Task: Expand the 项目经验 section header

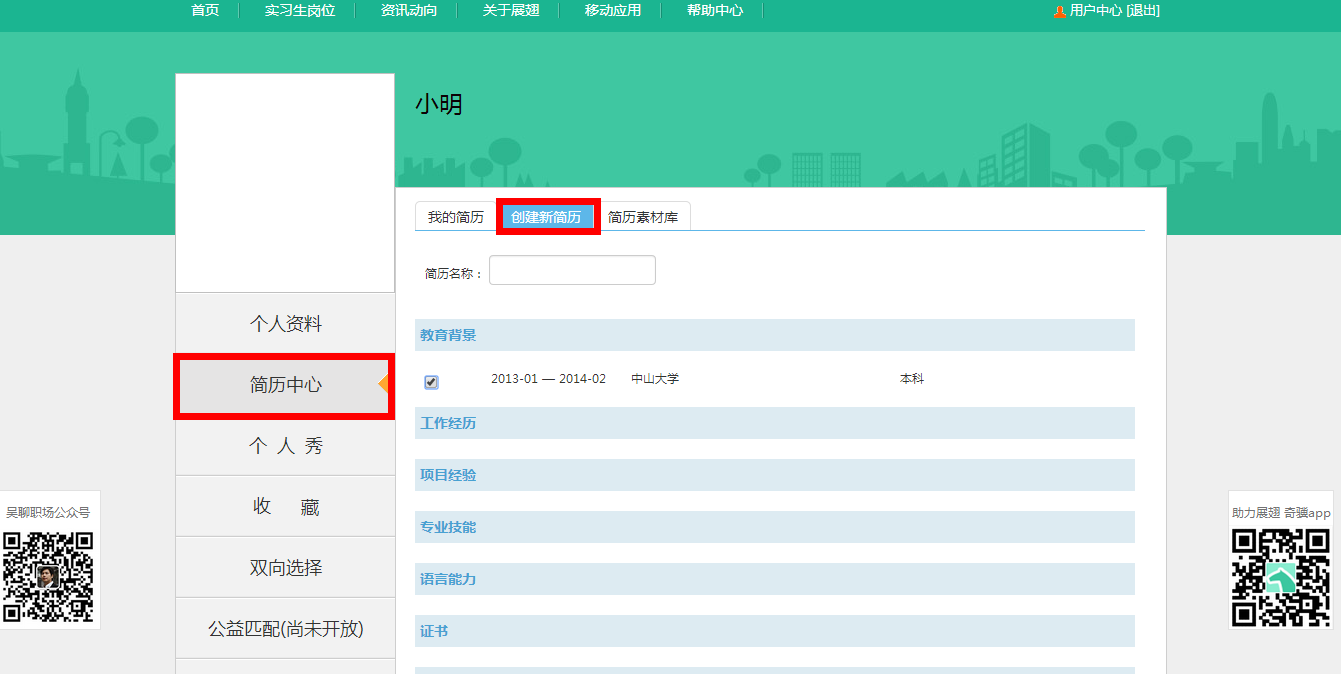Action: click(x=448, y=475)
